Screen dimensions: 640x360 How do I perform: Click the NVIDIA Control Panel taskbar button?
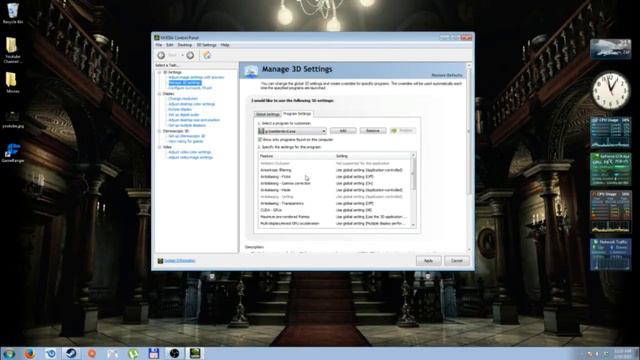coord(195,353)
